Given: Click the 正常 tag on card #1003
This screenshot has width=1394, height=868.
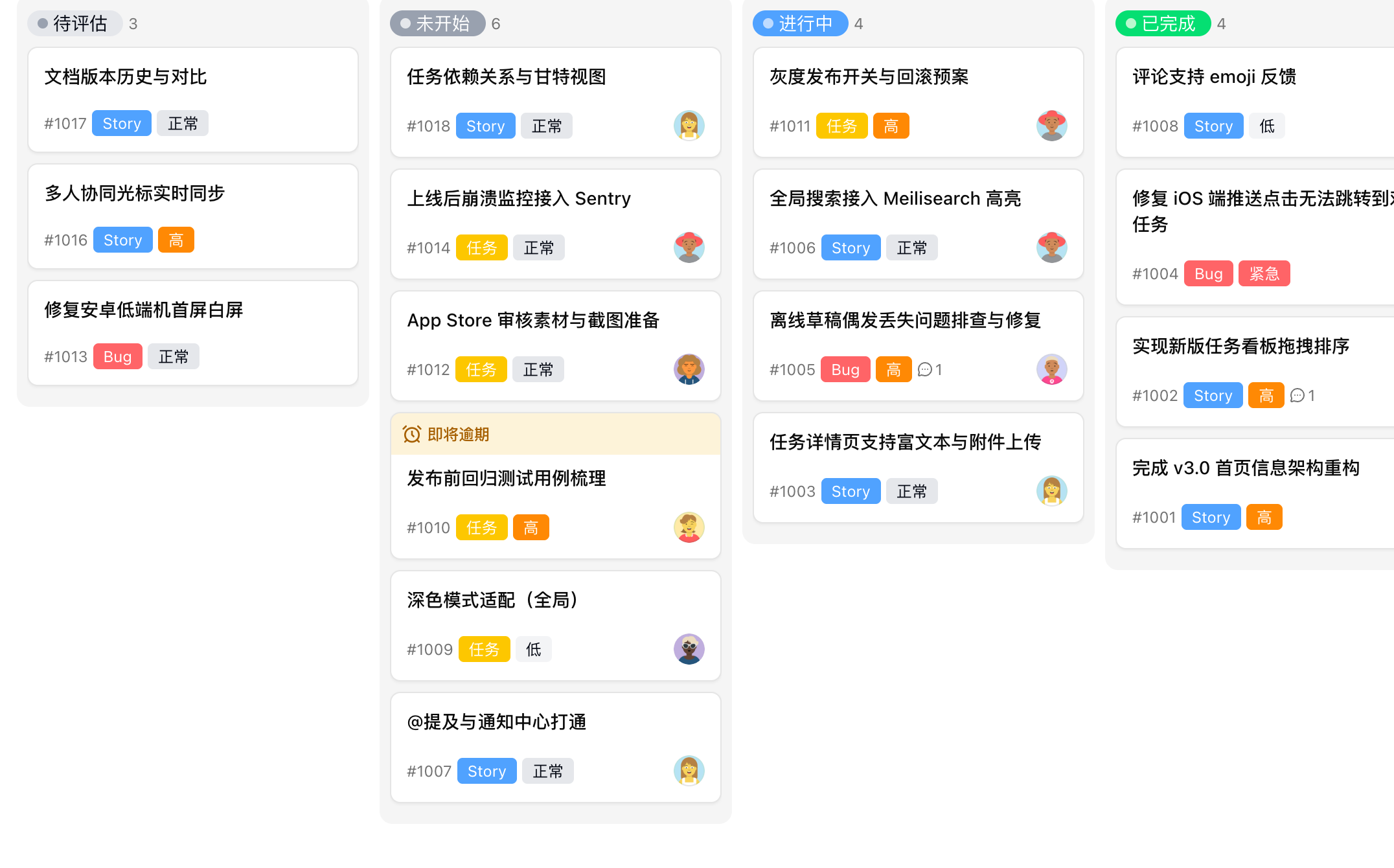Looking at the screenshot, I should (912, 491).
